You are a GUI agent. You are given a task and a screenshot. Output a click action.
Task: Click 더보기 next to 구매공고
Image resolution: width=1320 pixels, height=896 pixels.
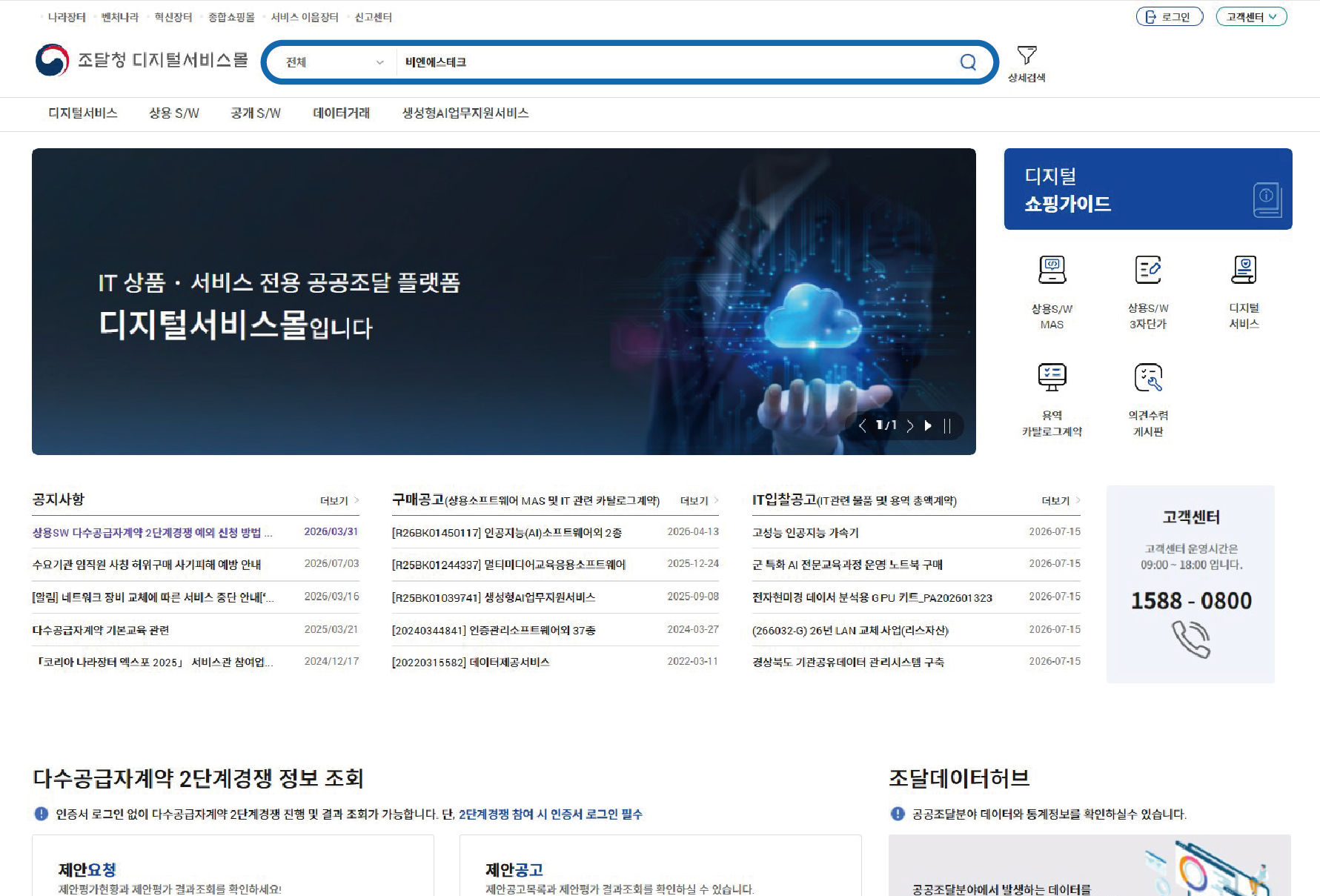tap(700, 501)
